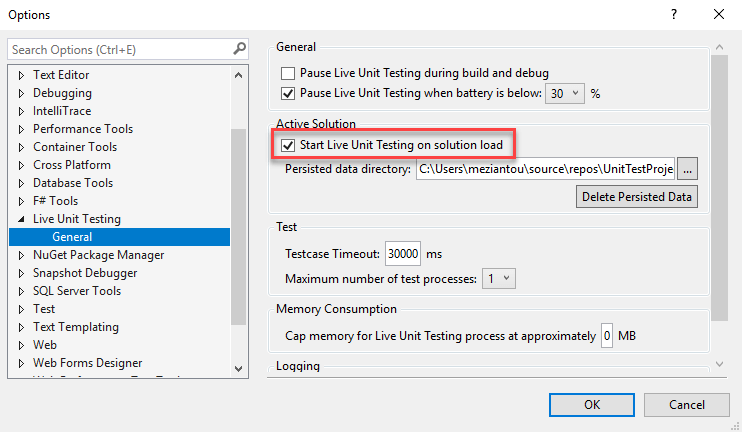Uncheck Start Live Unit Testing on solution load
The image size is (742, 432).
(289, 146)
